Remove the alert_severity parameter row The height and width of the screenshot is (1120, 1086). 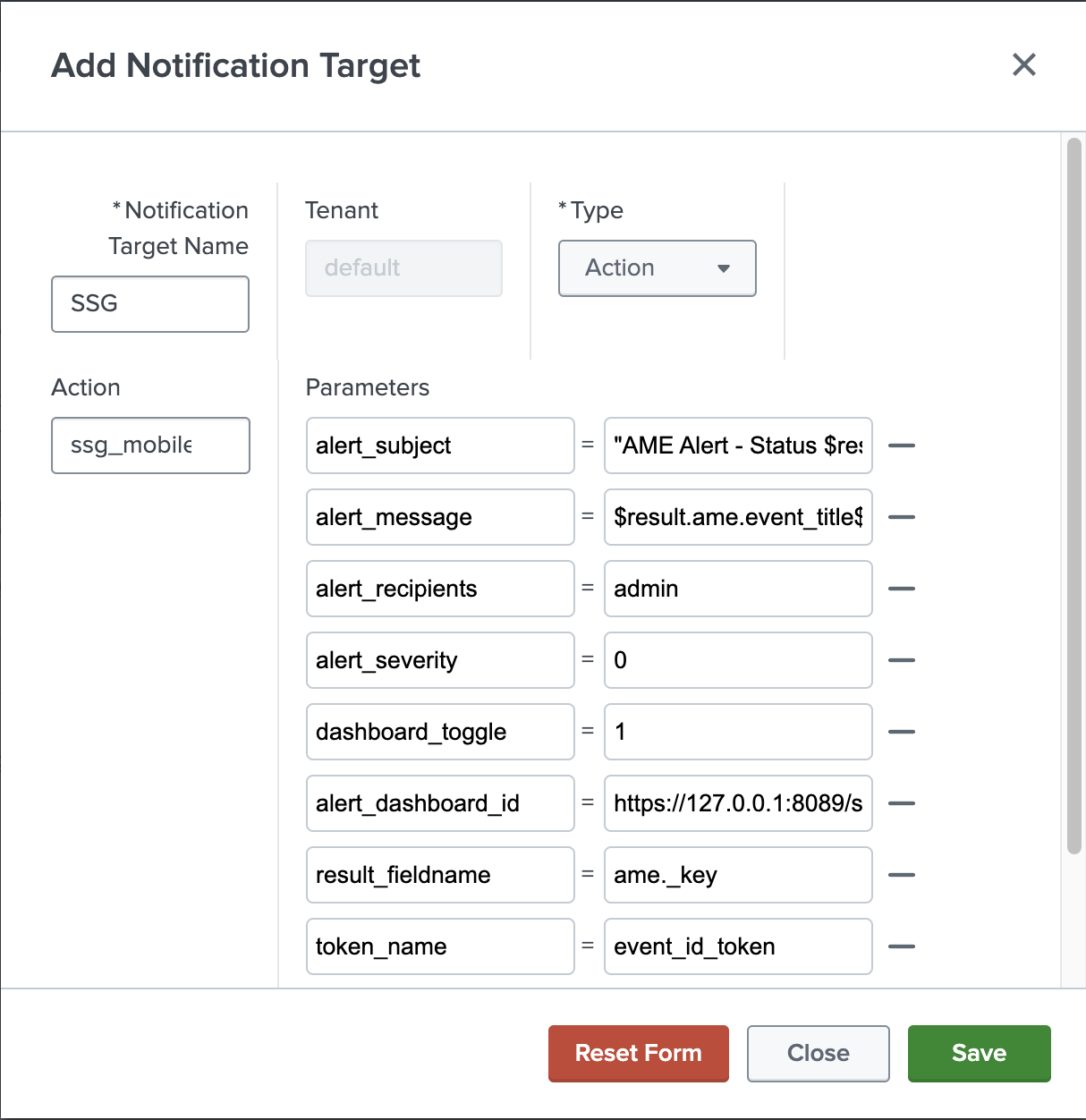[x=902, y=660]
